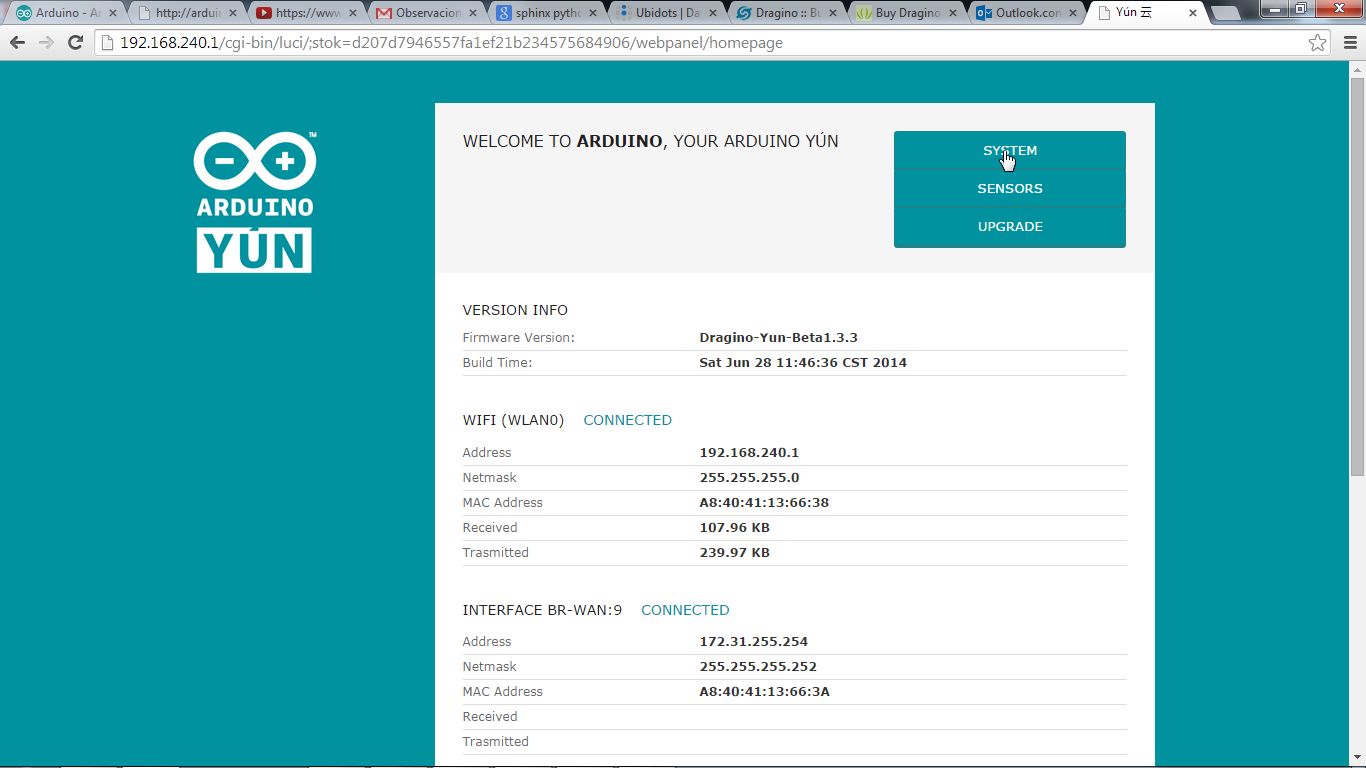Click the netmask 255.255.255.252
Screen dimensions: 1366x768
point(758,667)
